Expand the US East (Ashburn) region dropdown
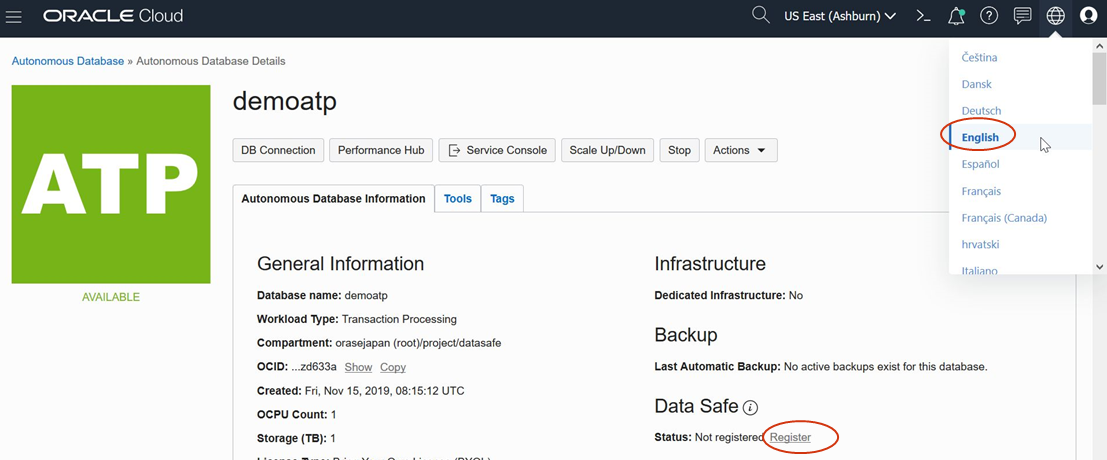Viewport: 1107px width, 460px height. (840, 16)
